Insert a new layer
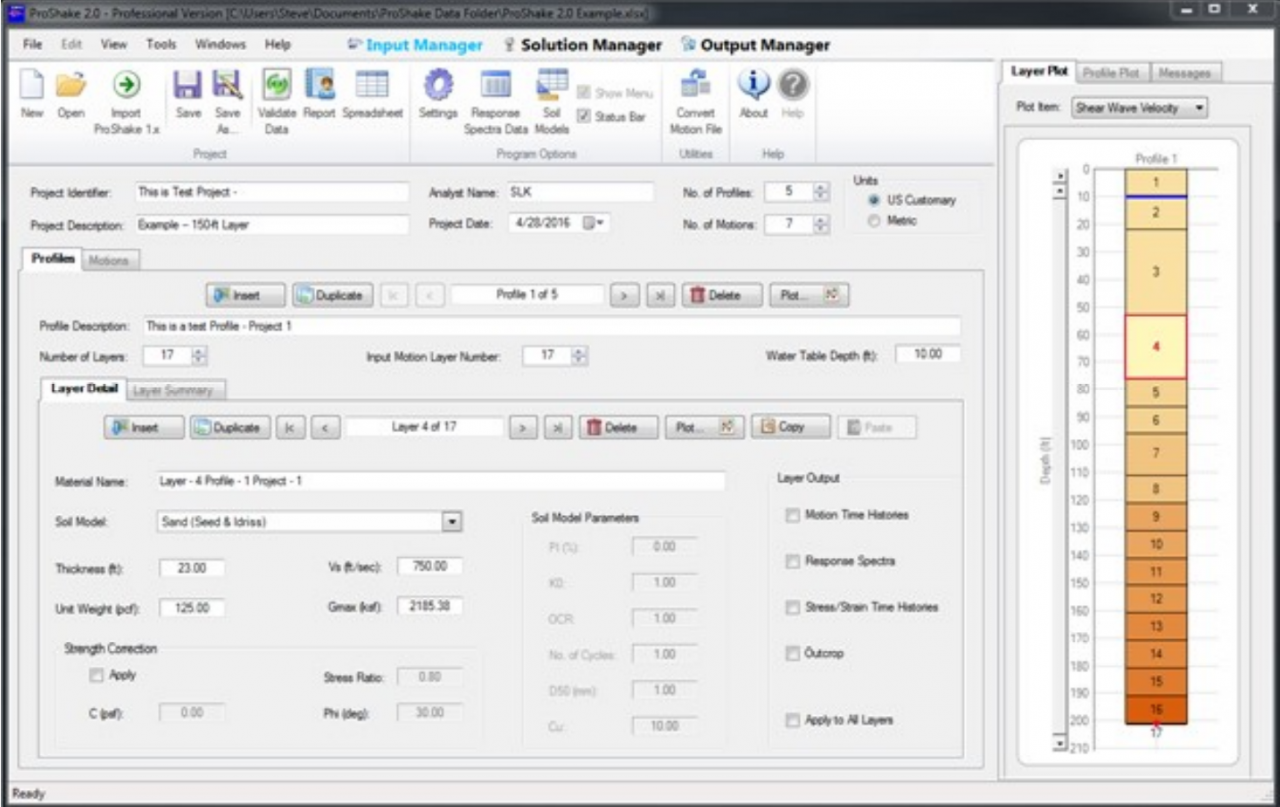 (145, 427)
